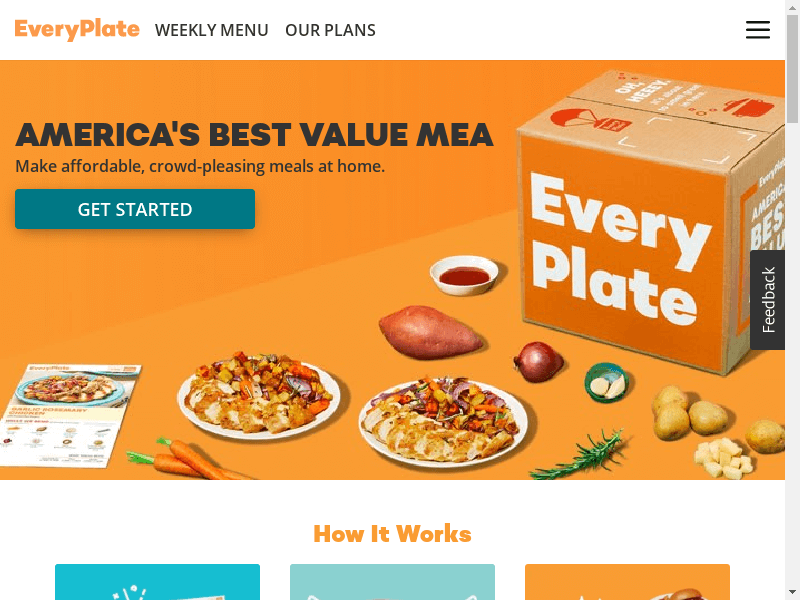
Task: Open the hamburger menu icon
Action: point(758,30)
